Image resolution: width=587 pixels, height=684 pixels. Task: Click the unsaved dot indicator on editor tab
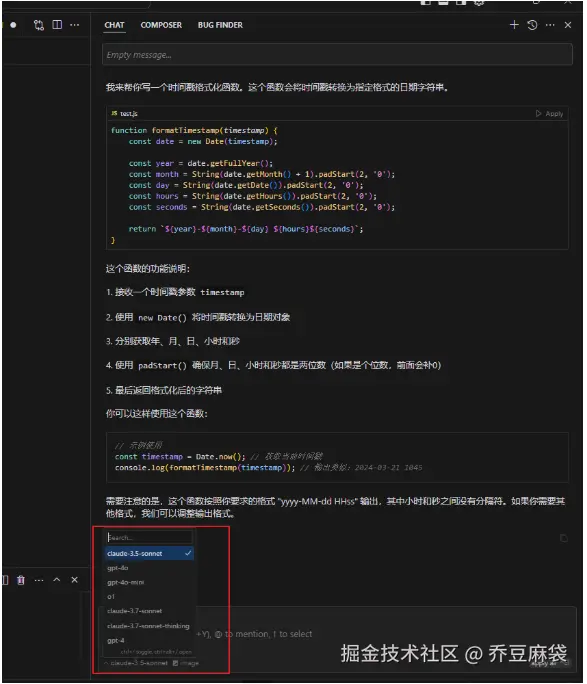pos(14,25)
